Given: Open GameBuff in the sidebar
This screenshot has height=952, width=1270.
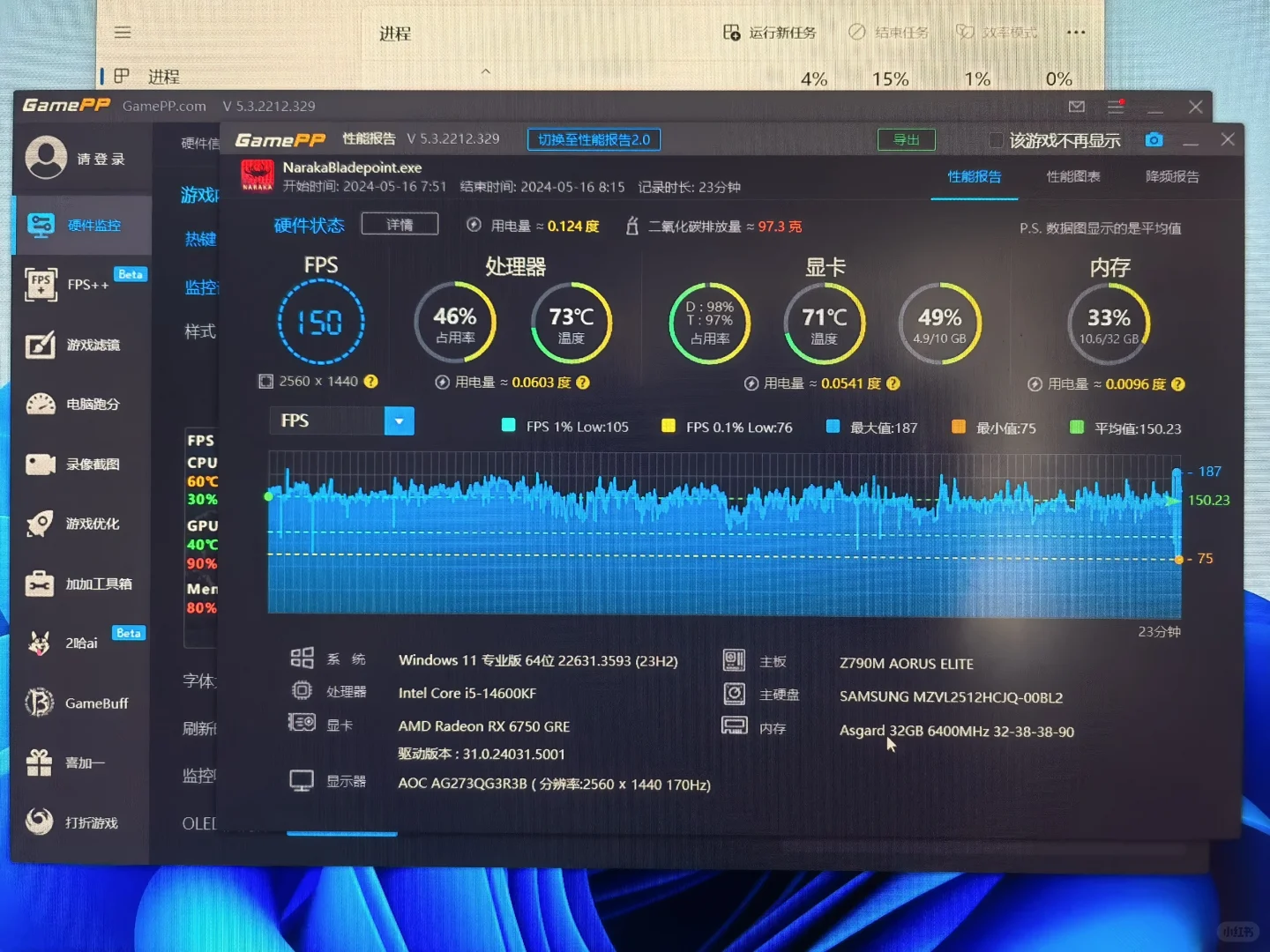Looking at the screenshot, I should (x=82, y=703).
